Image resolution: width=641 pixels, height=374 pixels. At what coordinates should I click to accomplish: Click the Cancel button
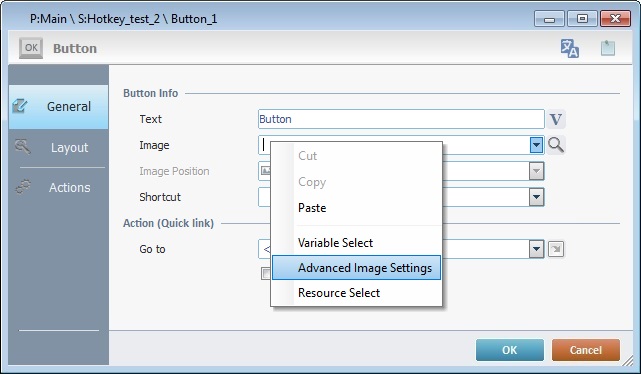click(586, 350)
